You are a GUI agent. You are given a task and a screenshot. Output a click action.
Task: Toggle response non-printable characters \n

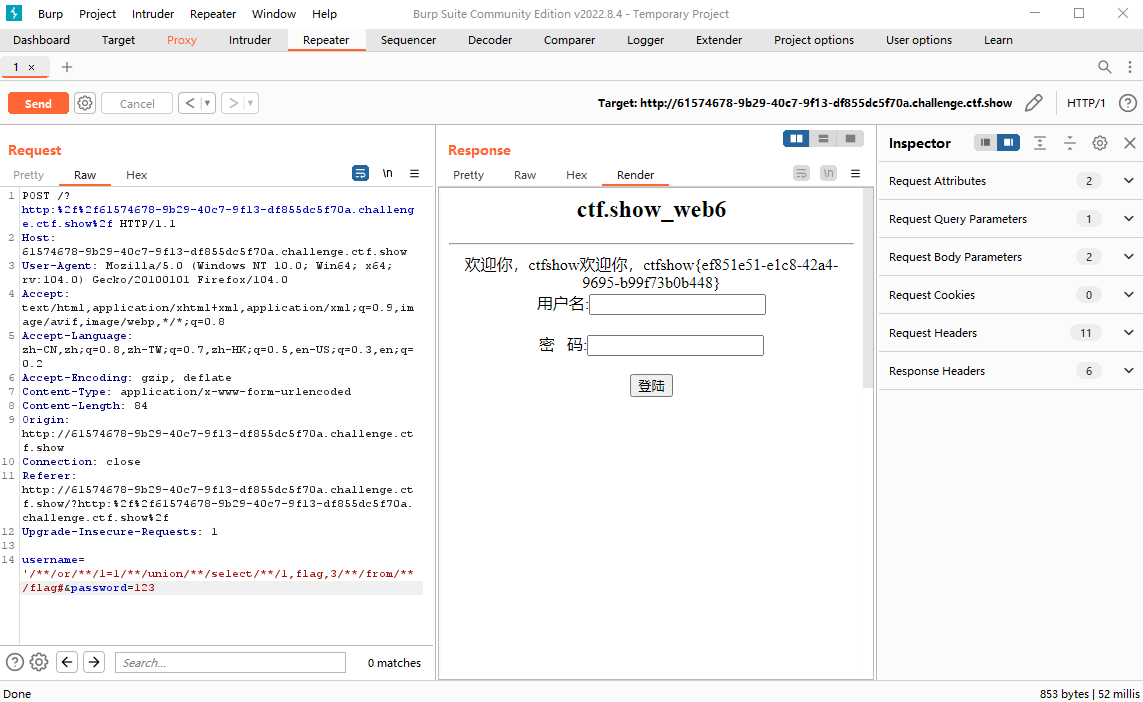pos(828,173)
